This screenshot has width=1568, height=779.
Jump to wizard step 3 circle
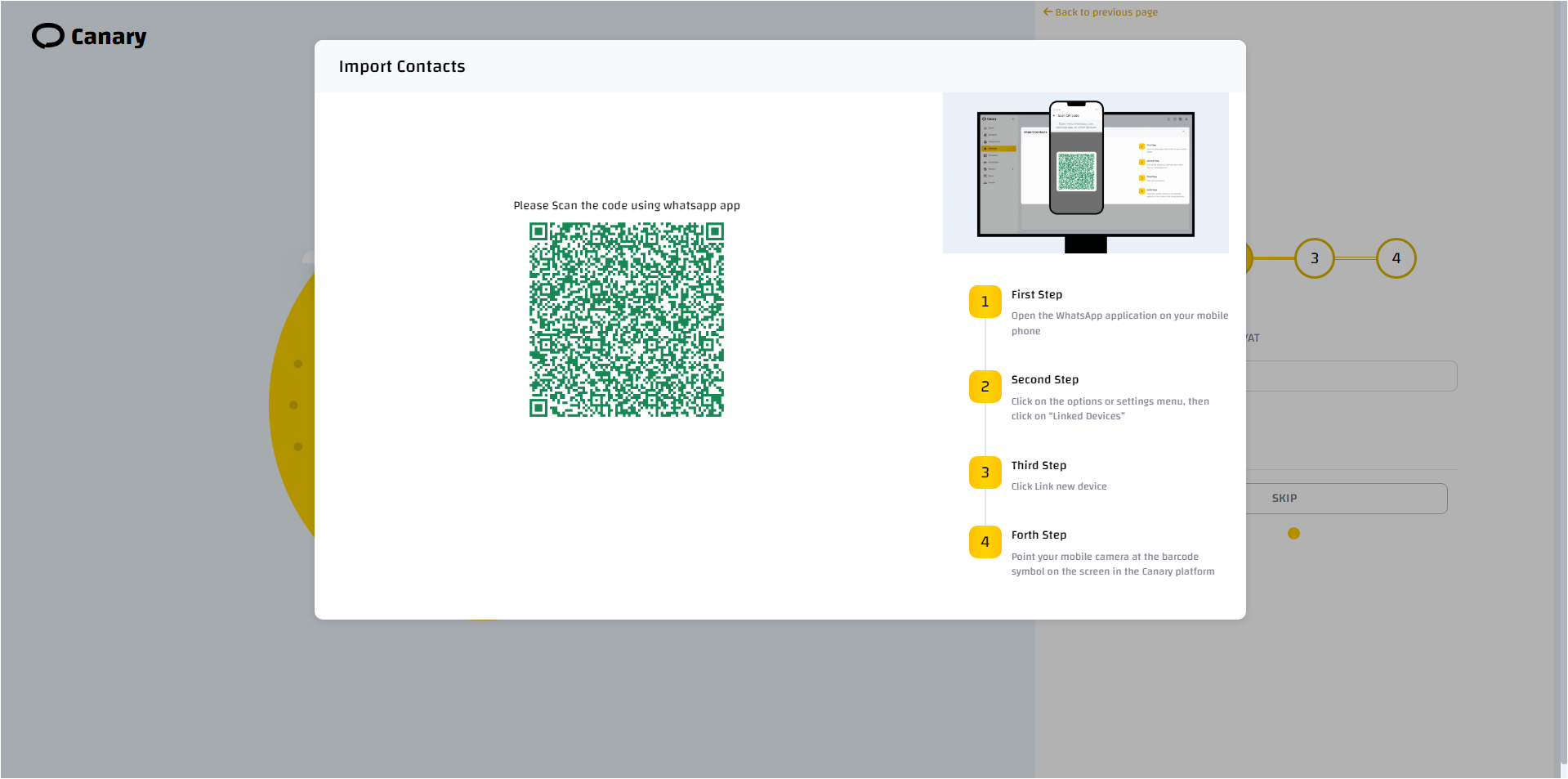coord(1315,258)
